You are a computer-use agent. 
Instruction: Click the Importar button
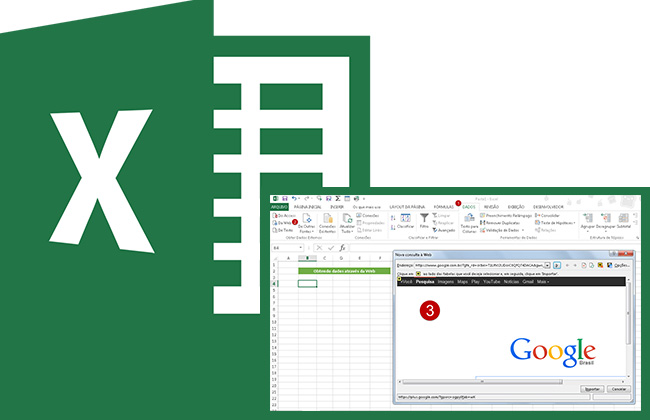(x=592, y=389)
